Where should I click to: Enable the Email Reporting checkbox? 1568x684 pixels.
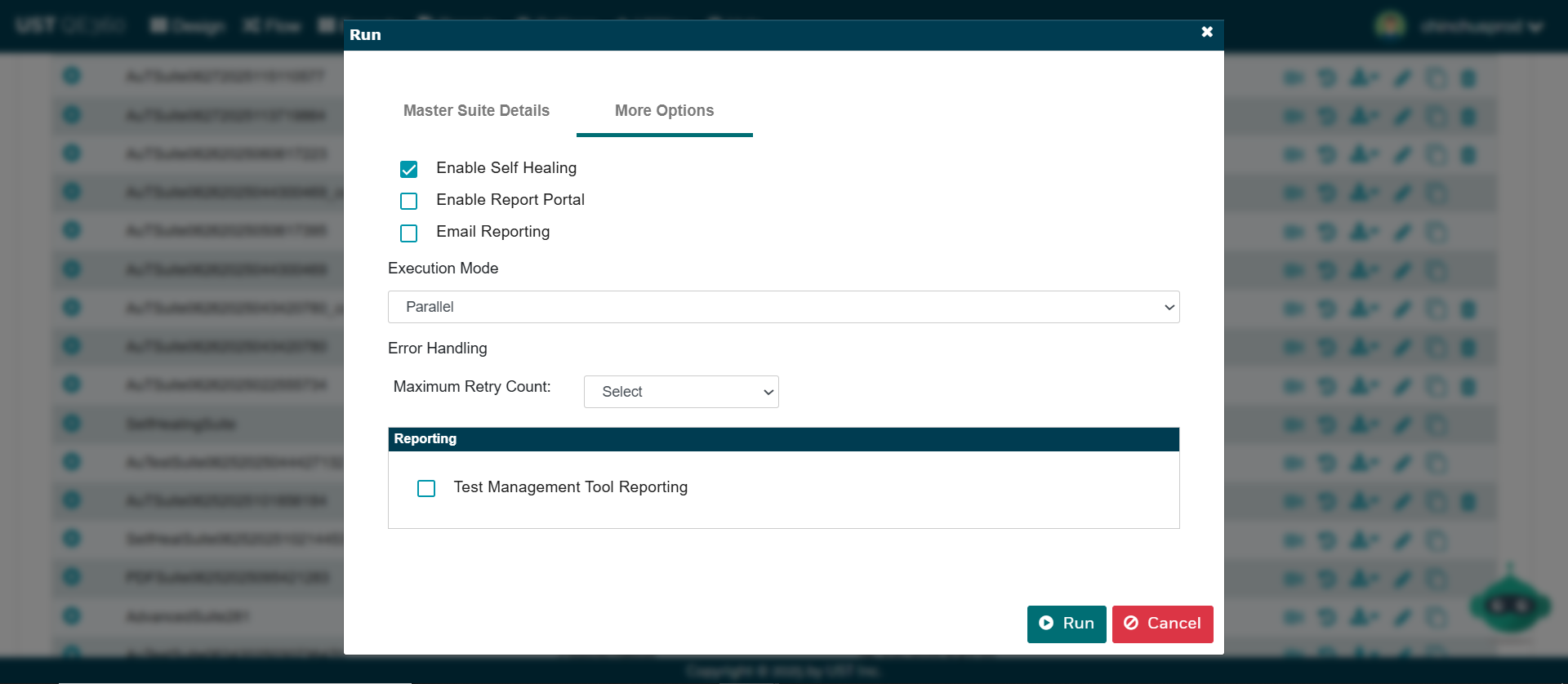(409, 233)
